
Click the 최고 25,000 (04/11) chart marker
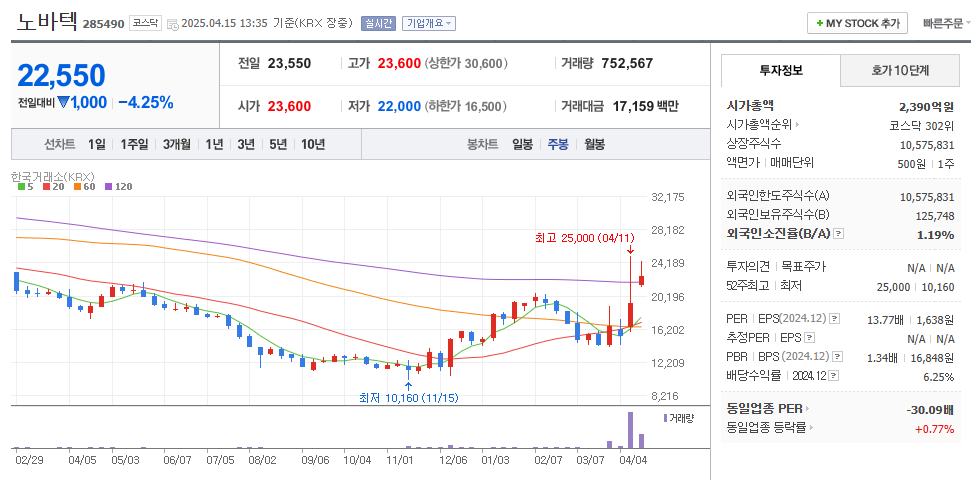584,238
